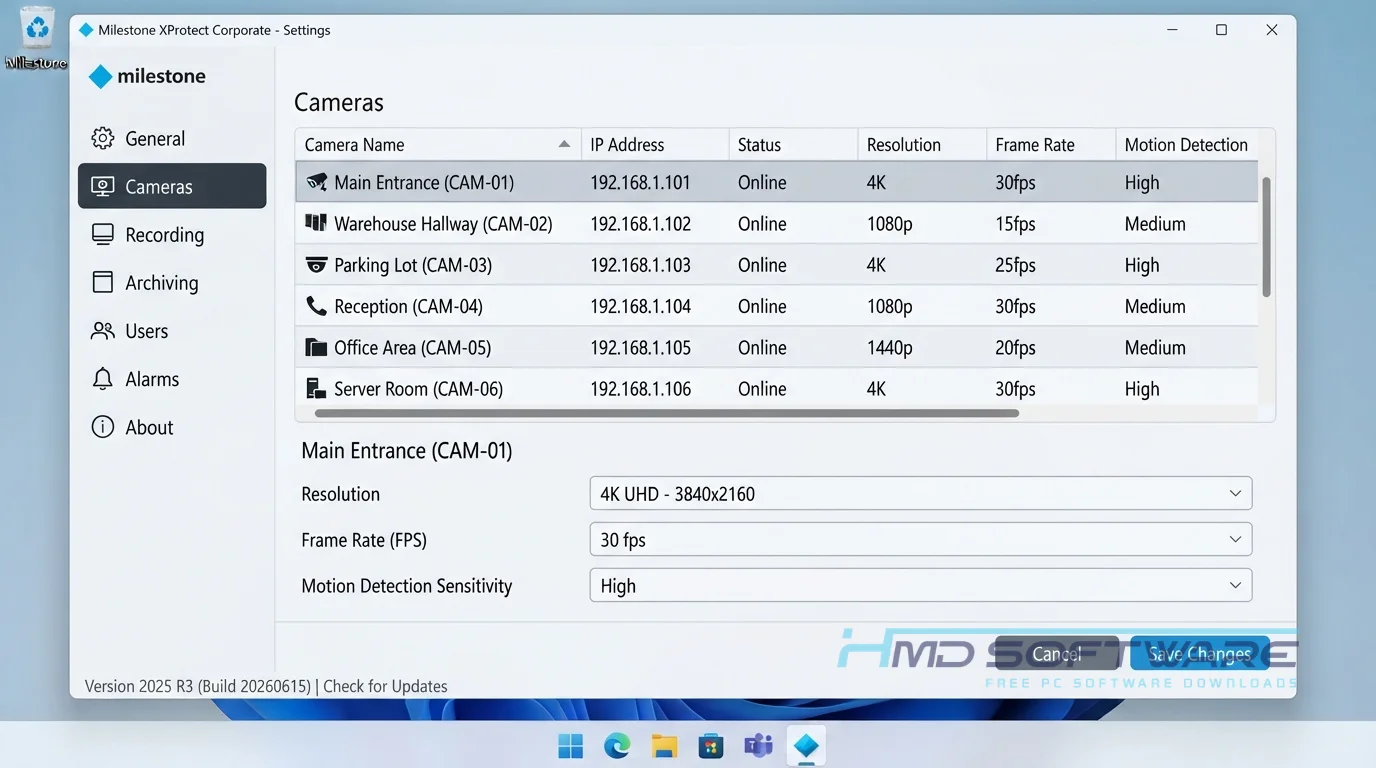Open the Recycle Bin desktop icon
Screen dimensions: 1376x768
click(x=36, y=38)
